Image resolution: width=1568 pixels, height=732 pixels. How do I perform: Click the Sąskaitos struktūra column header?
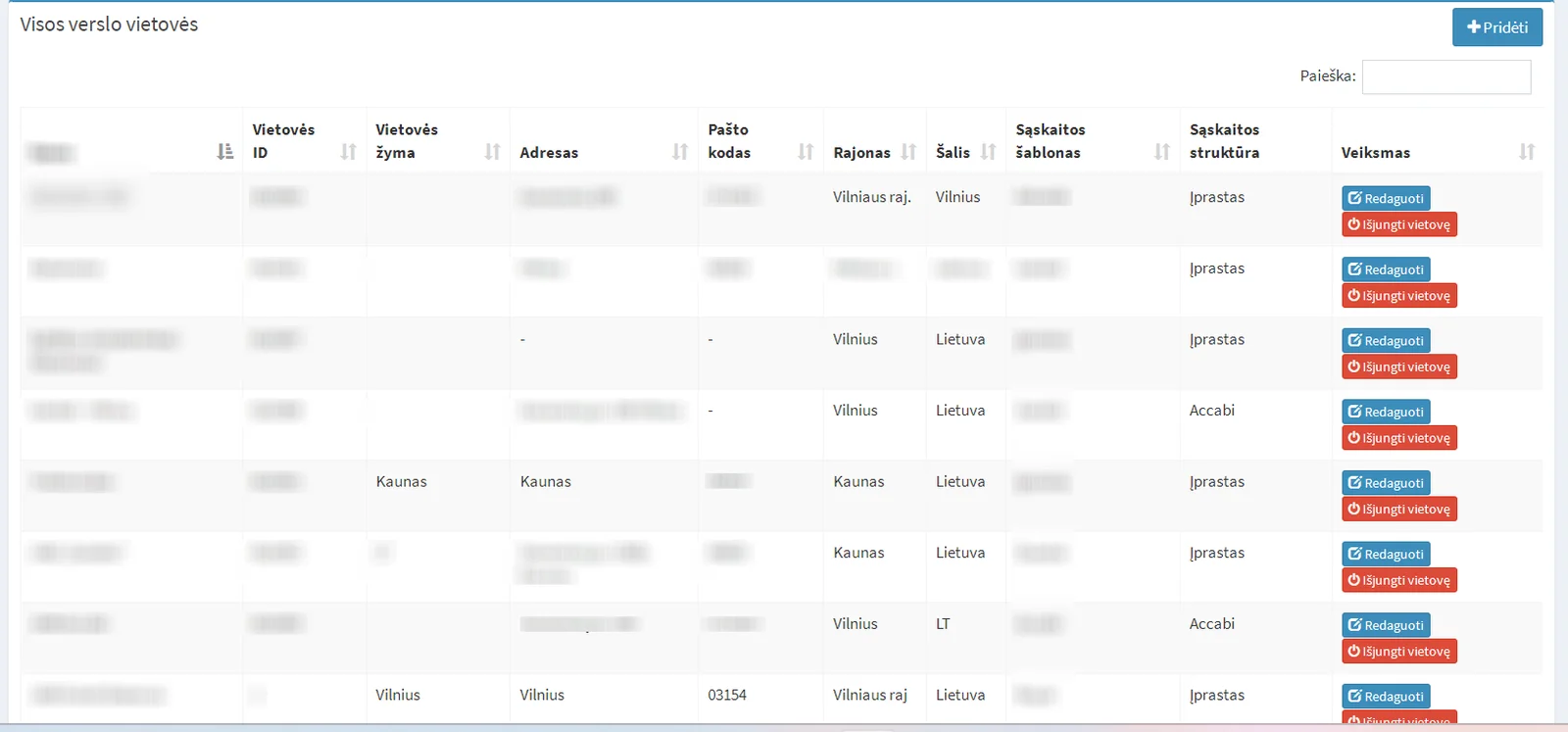pos(1224,141)
